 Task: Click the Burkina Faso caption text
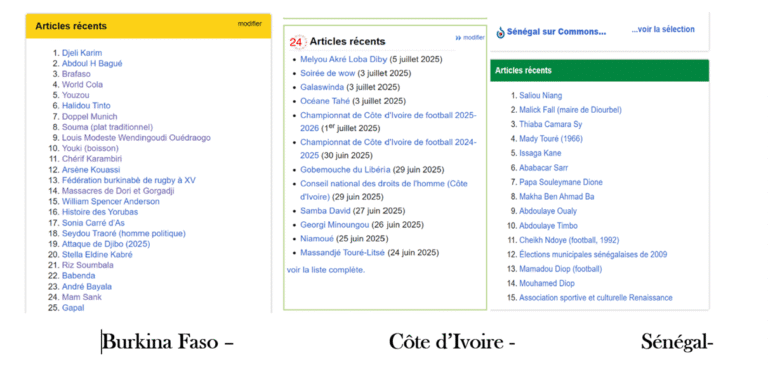[168, 342]
